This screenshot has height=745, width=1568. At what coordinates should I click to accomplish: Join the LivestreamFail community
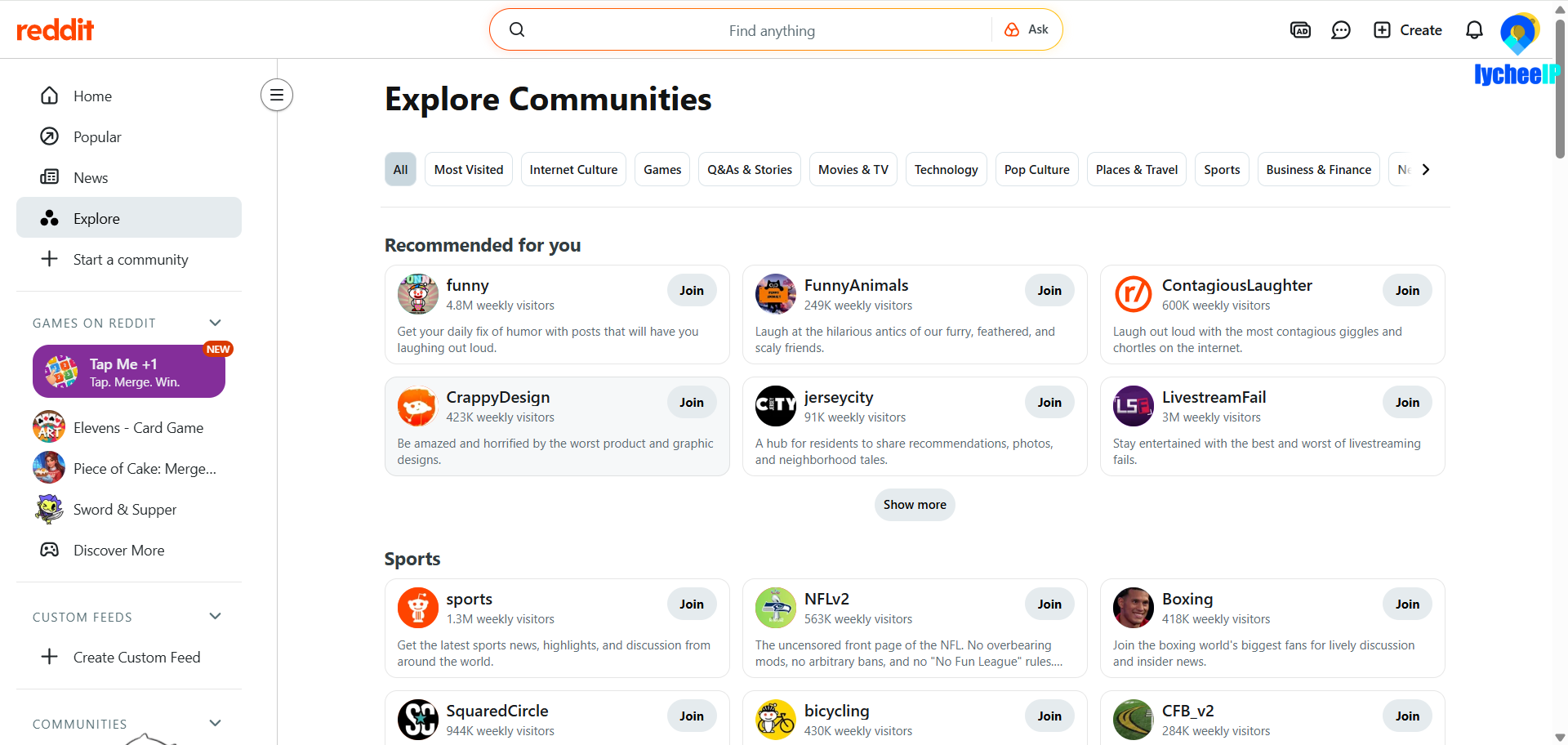click(1407, 402)
